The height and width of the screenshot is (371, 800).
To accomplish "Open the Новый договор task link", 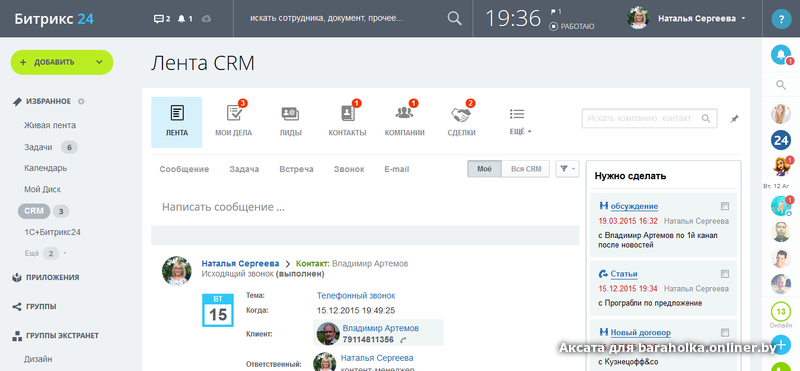I will [x=640, y=333].
